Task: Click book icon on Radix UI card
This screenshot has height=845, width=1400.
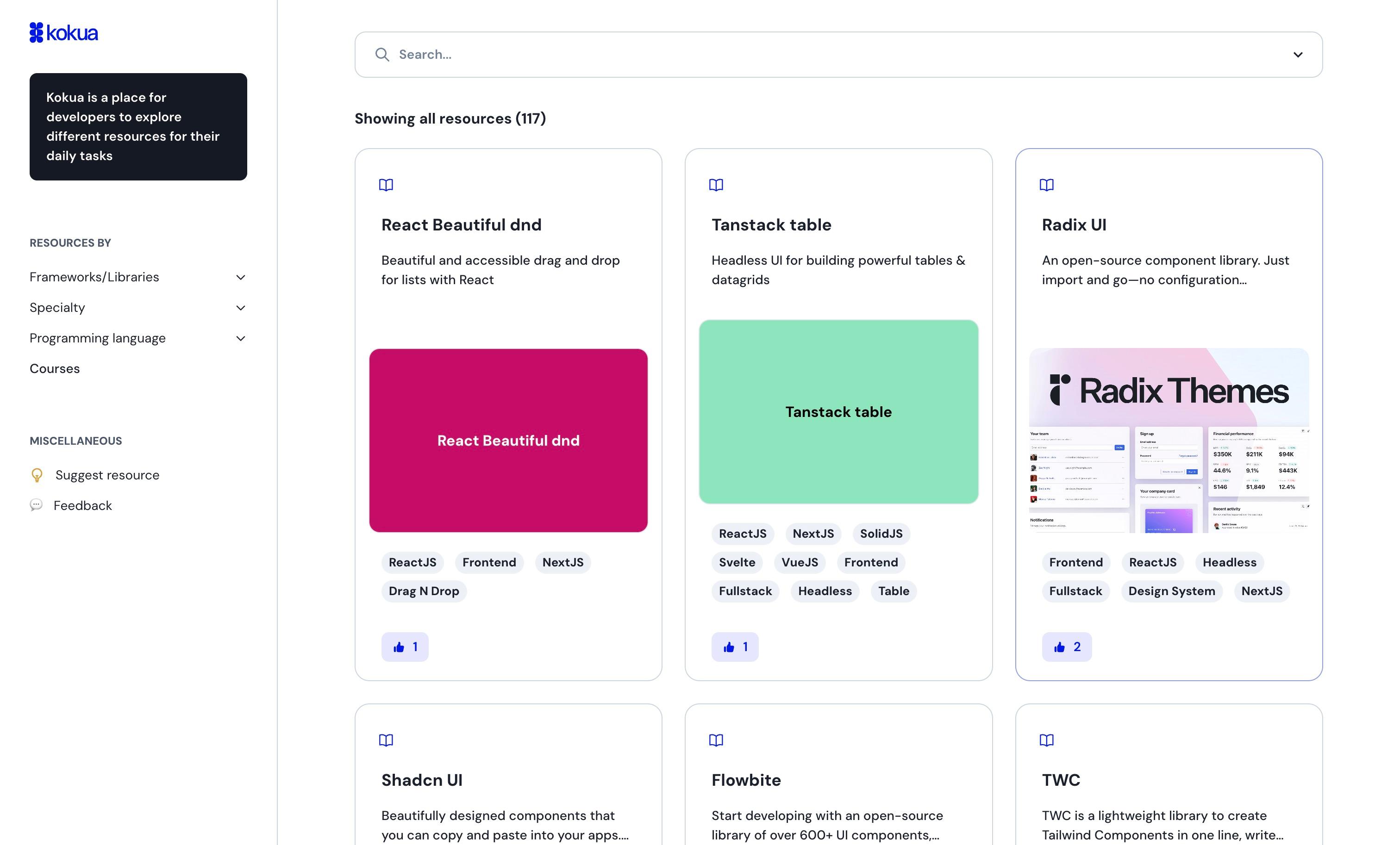Action: tap(1046, 185)
